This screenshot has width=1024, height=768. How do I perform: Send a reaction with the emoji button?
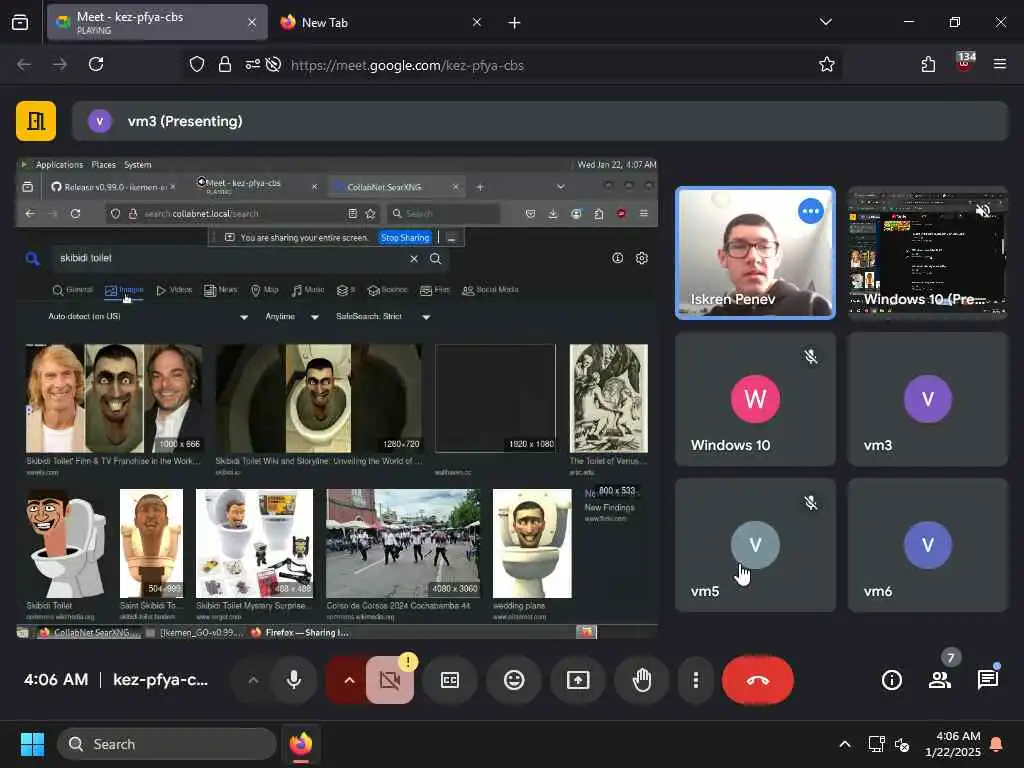514,680
